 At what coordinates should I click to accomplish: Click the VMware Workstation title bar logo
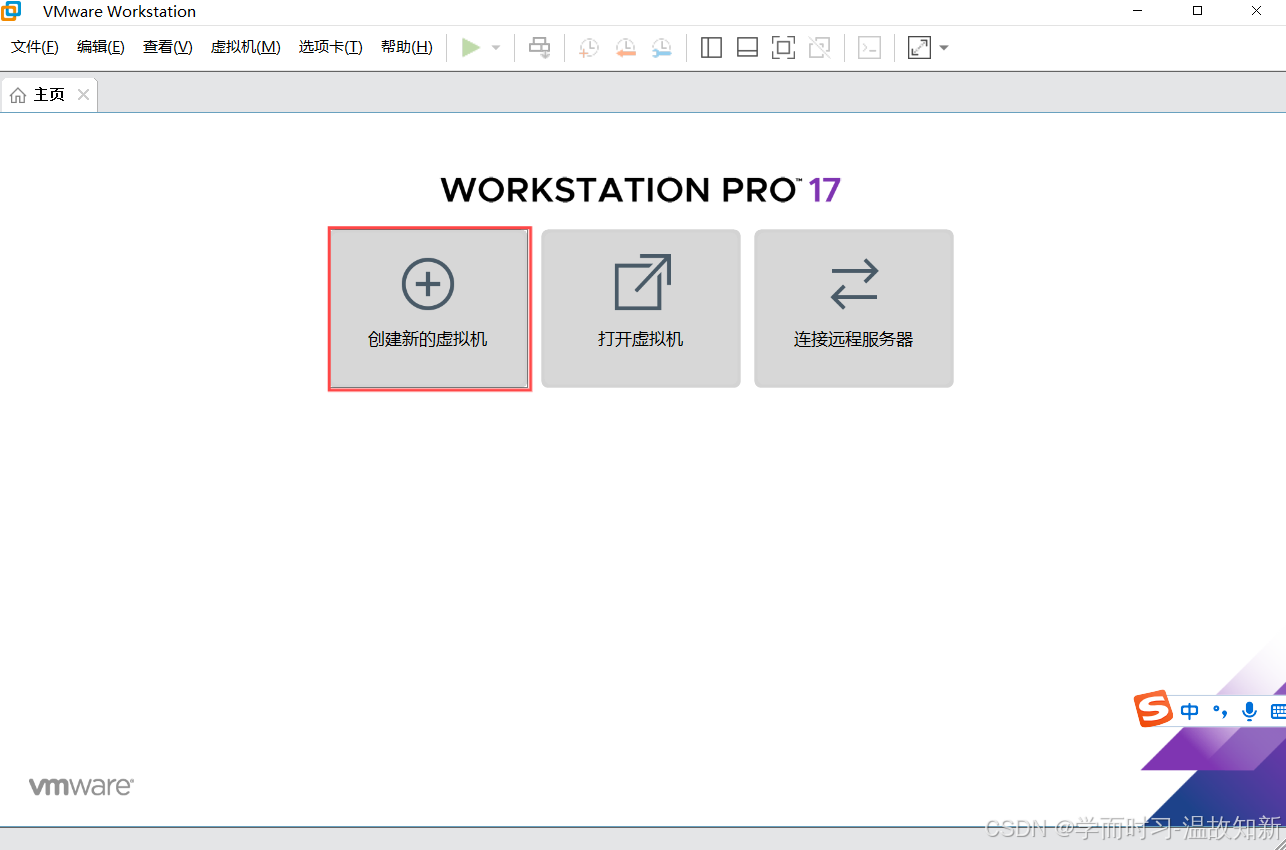point(11,11)
